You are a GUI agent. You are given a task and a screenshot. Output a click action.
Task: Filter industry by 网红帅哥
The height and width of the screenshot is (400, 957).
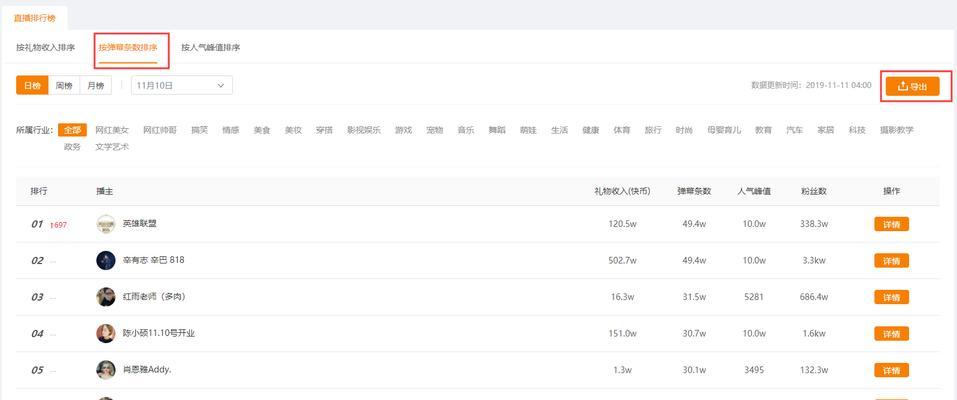(x=160, y=130)
